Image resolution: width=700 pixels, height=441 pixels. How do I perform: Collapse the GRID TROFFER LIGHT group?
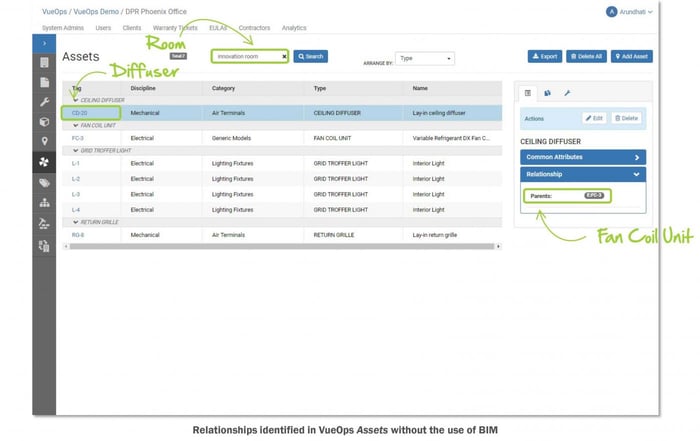coord(75,151)
